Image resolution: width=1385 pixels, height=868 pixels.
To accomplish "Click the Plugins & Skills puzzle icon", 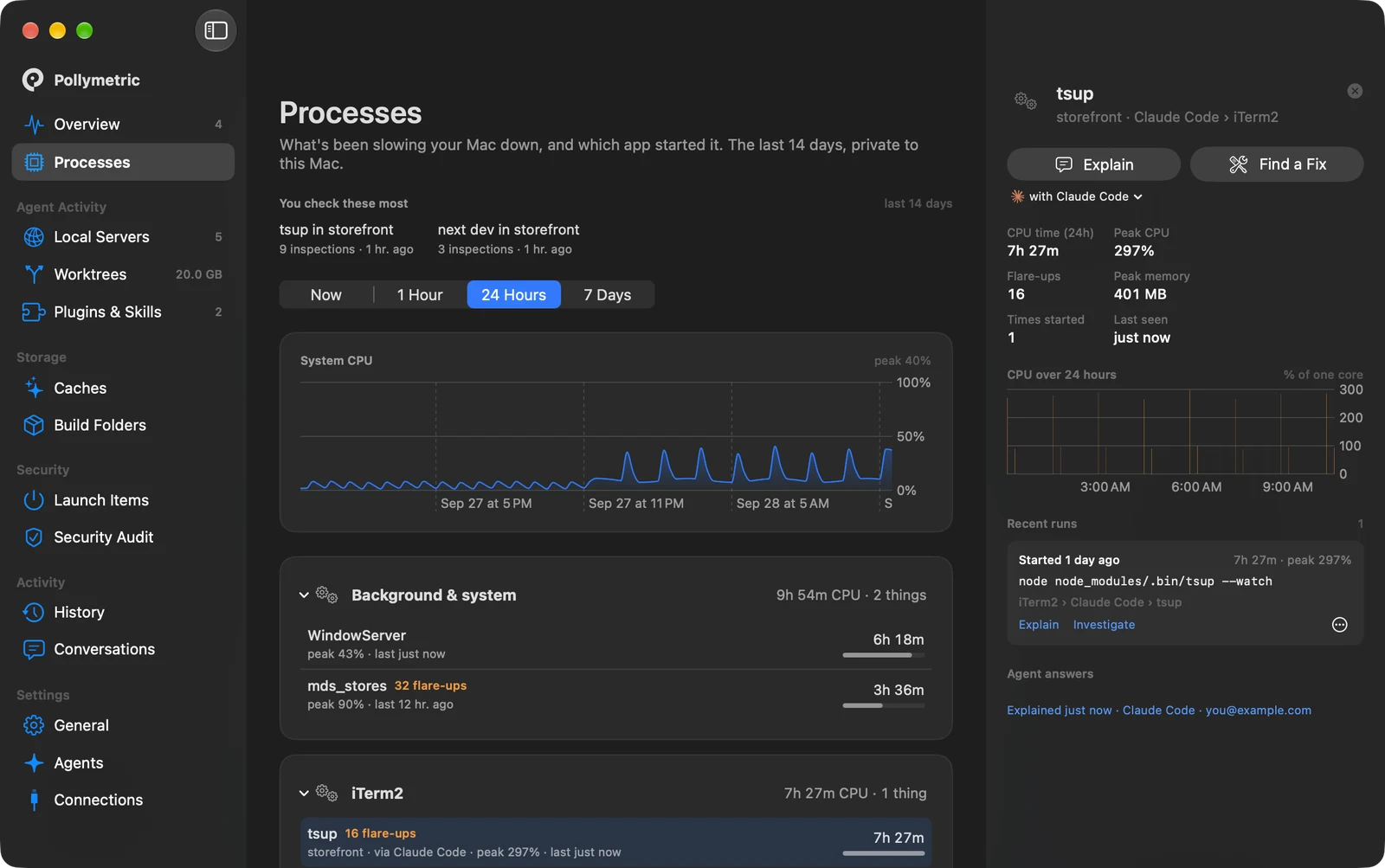I will click(34, 312).
